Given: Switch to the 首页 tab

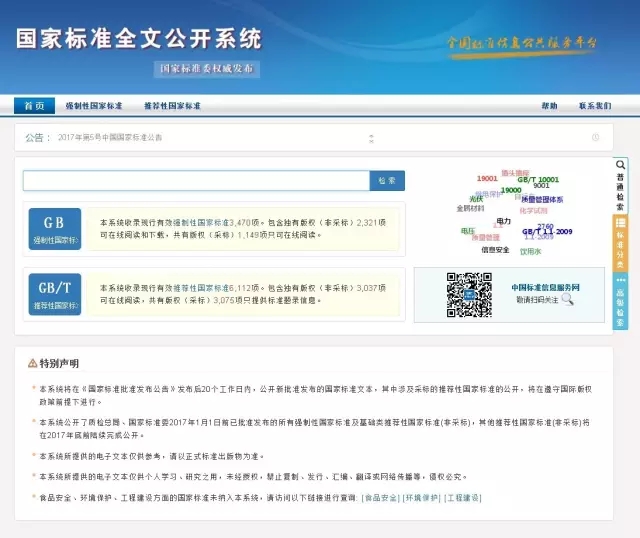Looking at the screenshot, I should (34, 106).
